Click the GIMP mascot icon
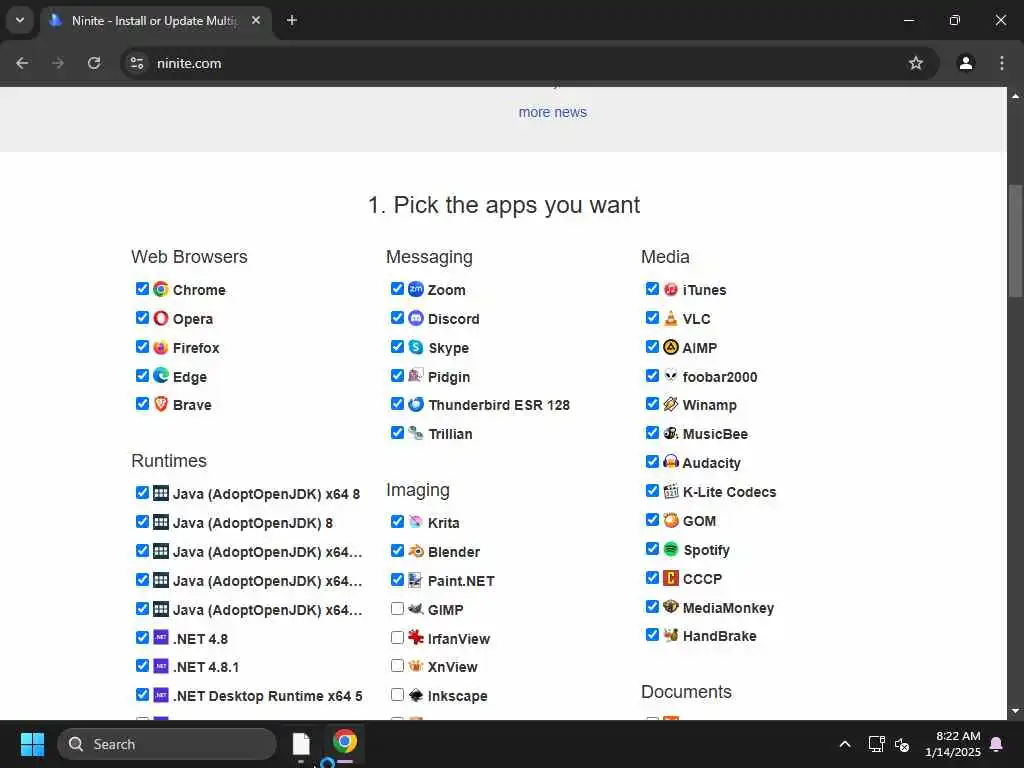 (416, 609)
